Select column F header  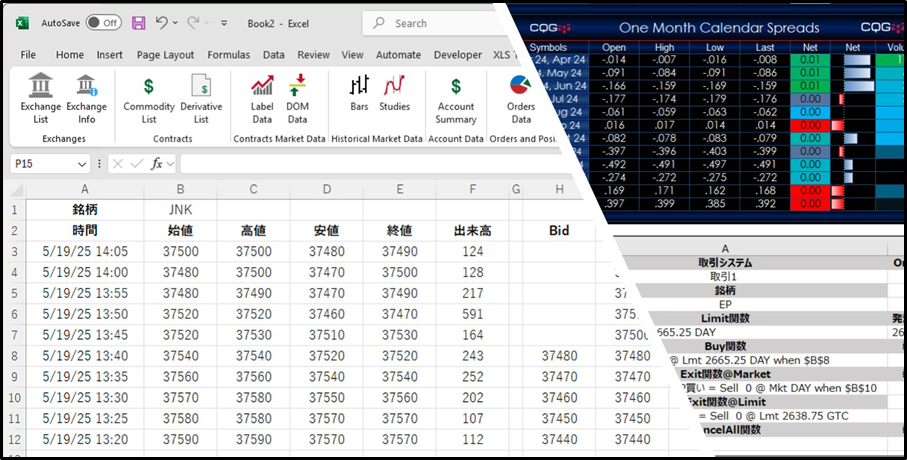click(473, 189)
